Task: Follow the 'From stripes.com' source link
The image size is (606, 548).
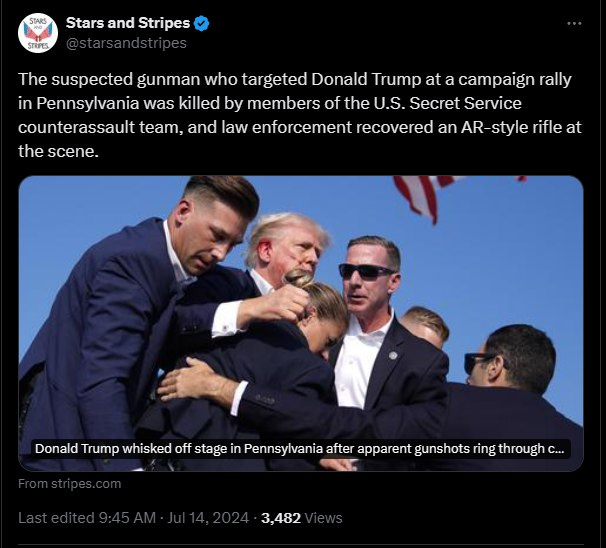Action: click(x=70, y=483)
